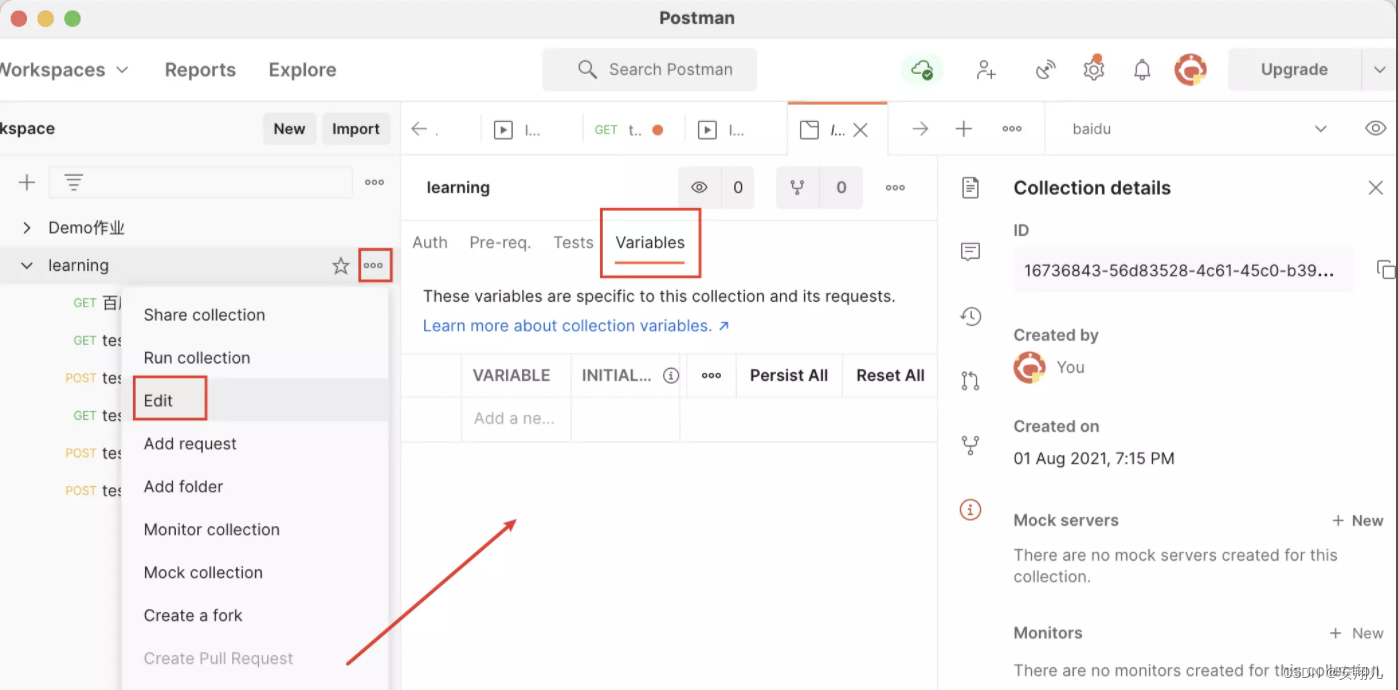This screenshot has height=690, width=1398.
Task: Open the Forks icon in right sidebar
Action: 970,445
